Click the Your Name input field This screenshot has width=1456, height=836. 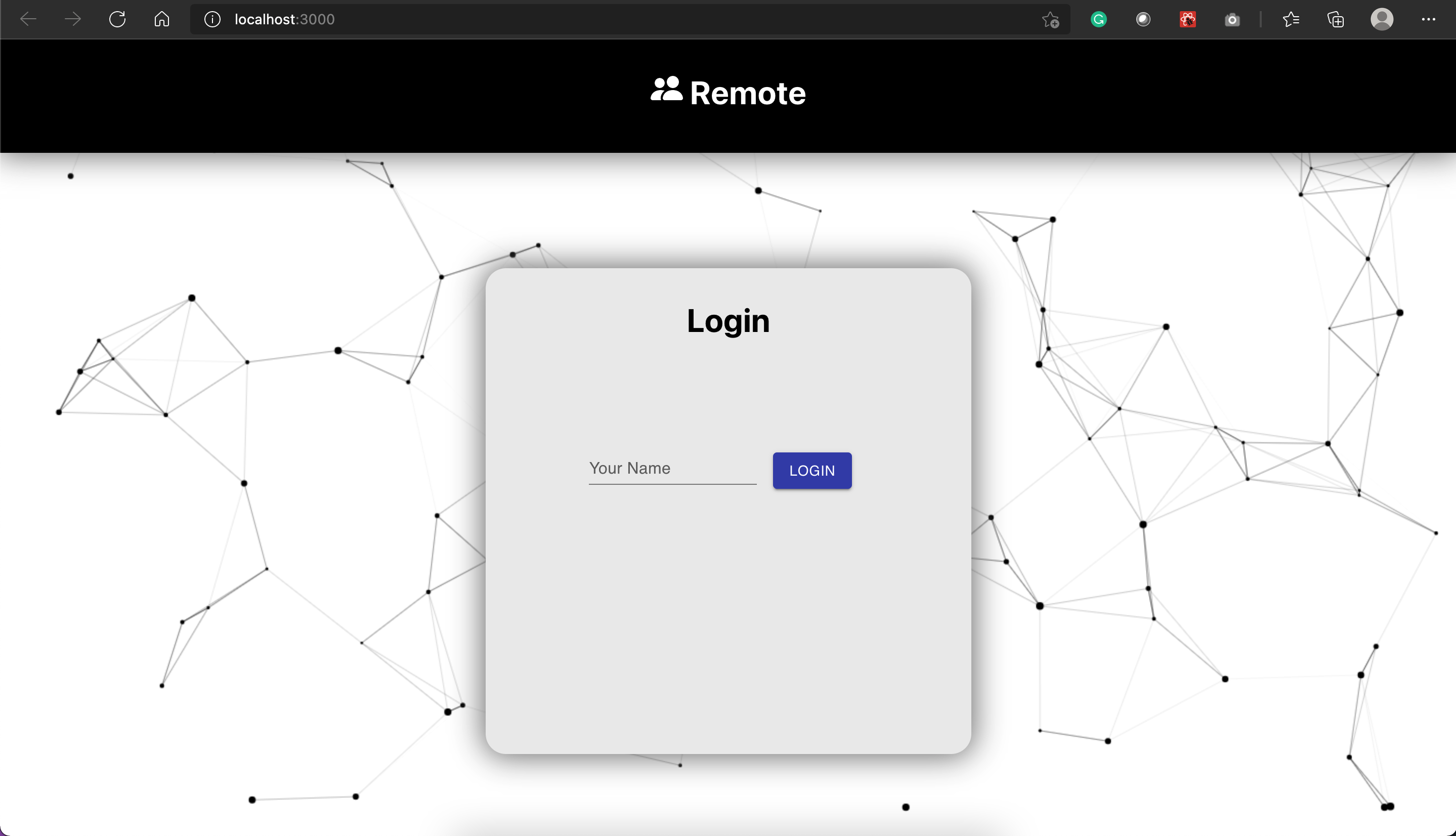pos(672,468)
